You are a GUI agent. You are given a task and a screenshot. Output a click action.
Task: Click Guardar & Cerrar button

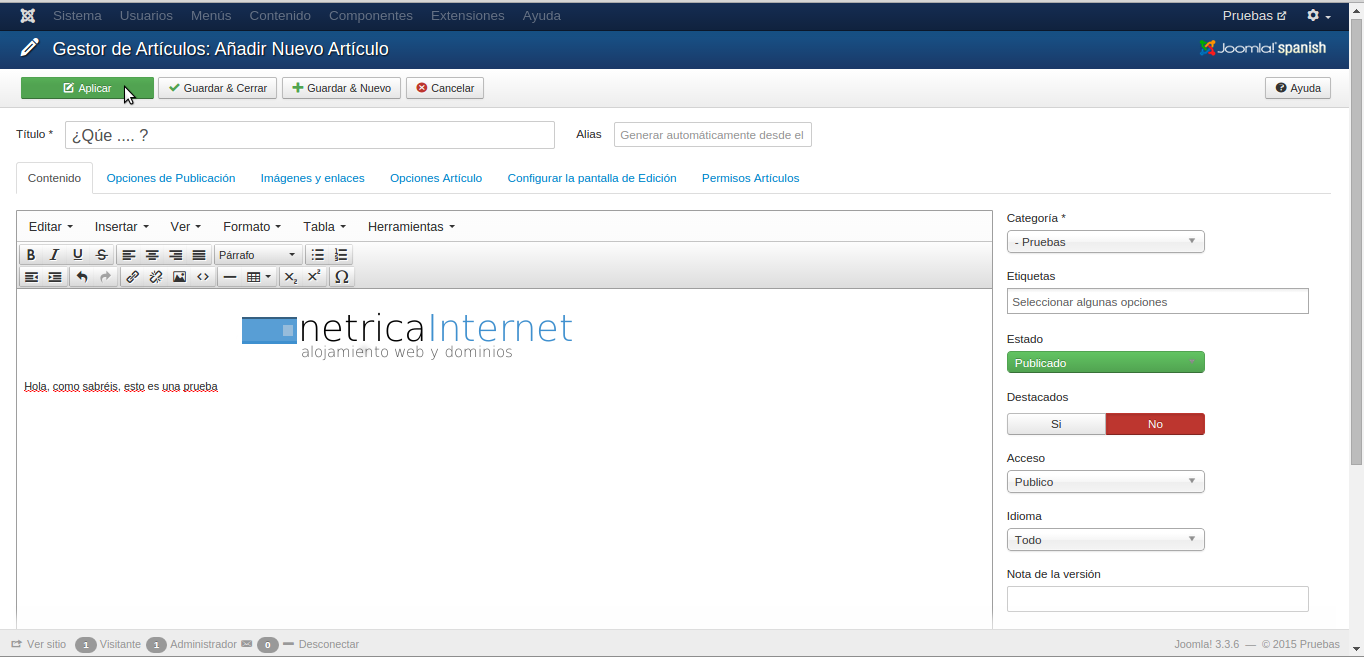click(217, 88)
